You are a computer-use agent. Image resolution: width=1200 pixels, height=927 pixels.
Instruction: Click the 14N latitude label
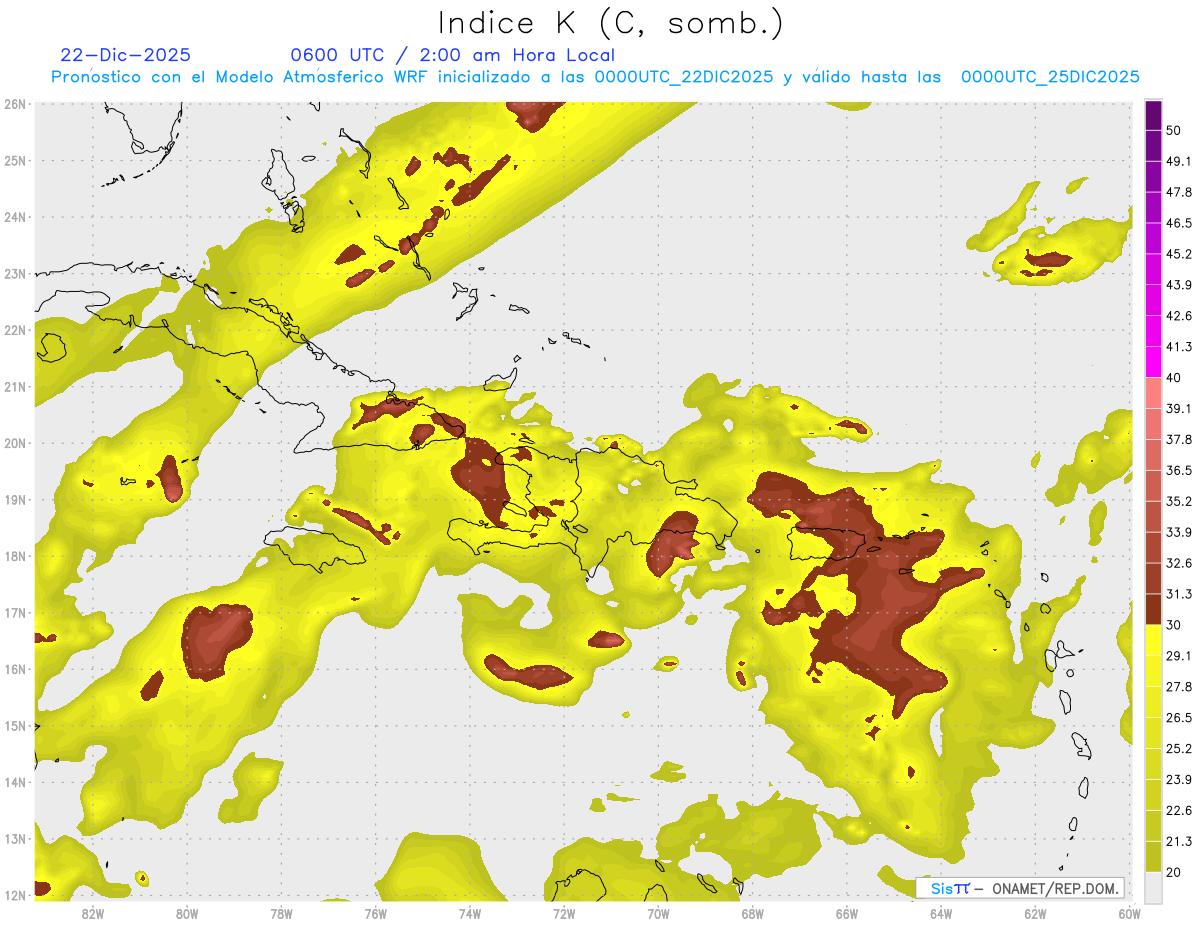click(15, 782)
